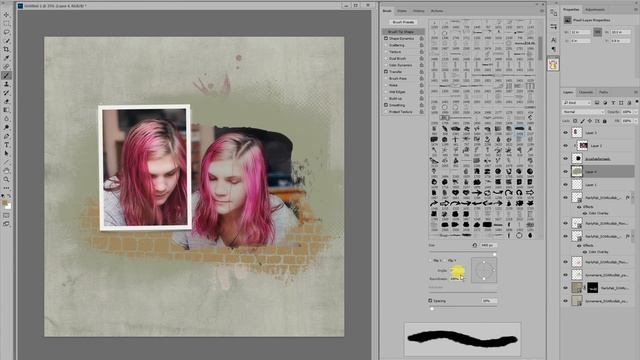Select the Hand tool
The width and height of the screenshot is (640, 360).
pyautogui.click(x=6, y=171)
